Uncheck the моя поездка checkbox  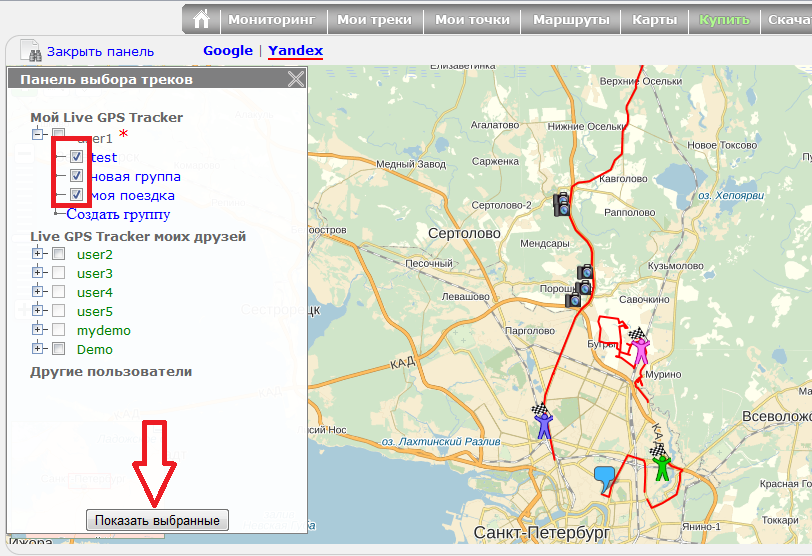[x=76, y=195]
